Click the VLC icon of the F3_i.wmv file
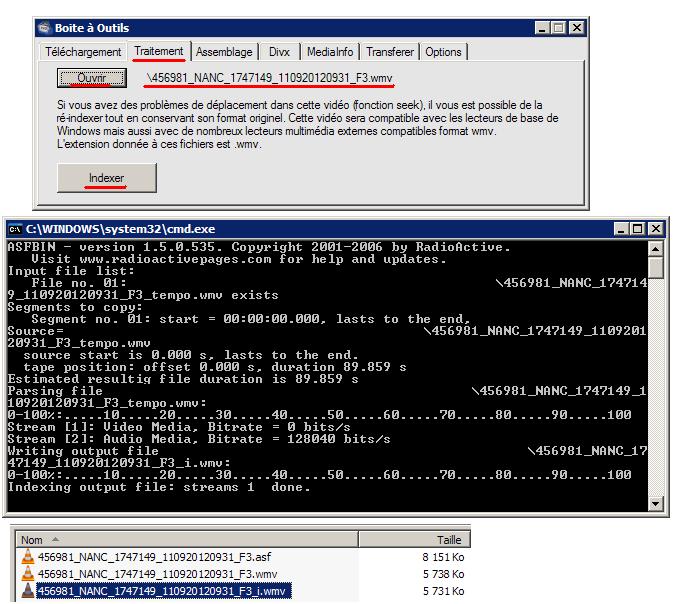The height and width of the screenshot is (604, 673). 27,591
